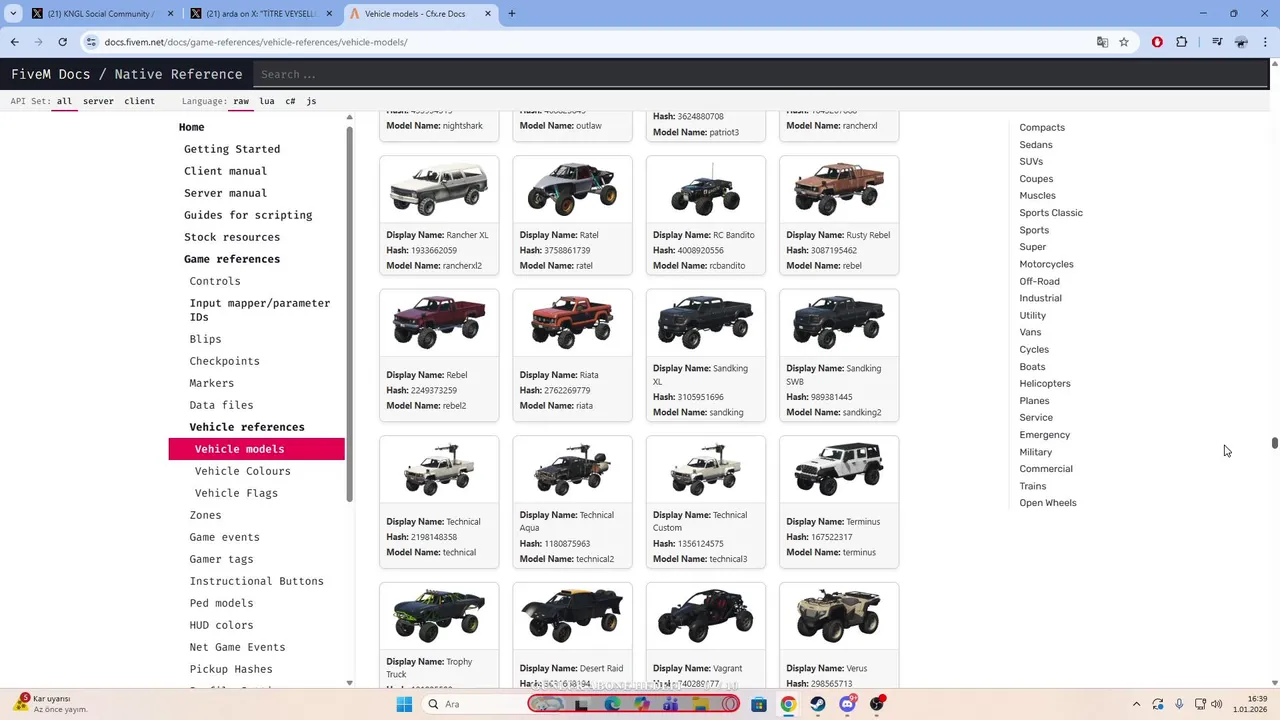Go to Helicopters category
1280x720 pixels.
pos(1045,384)
